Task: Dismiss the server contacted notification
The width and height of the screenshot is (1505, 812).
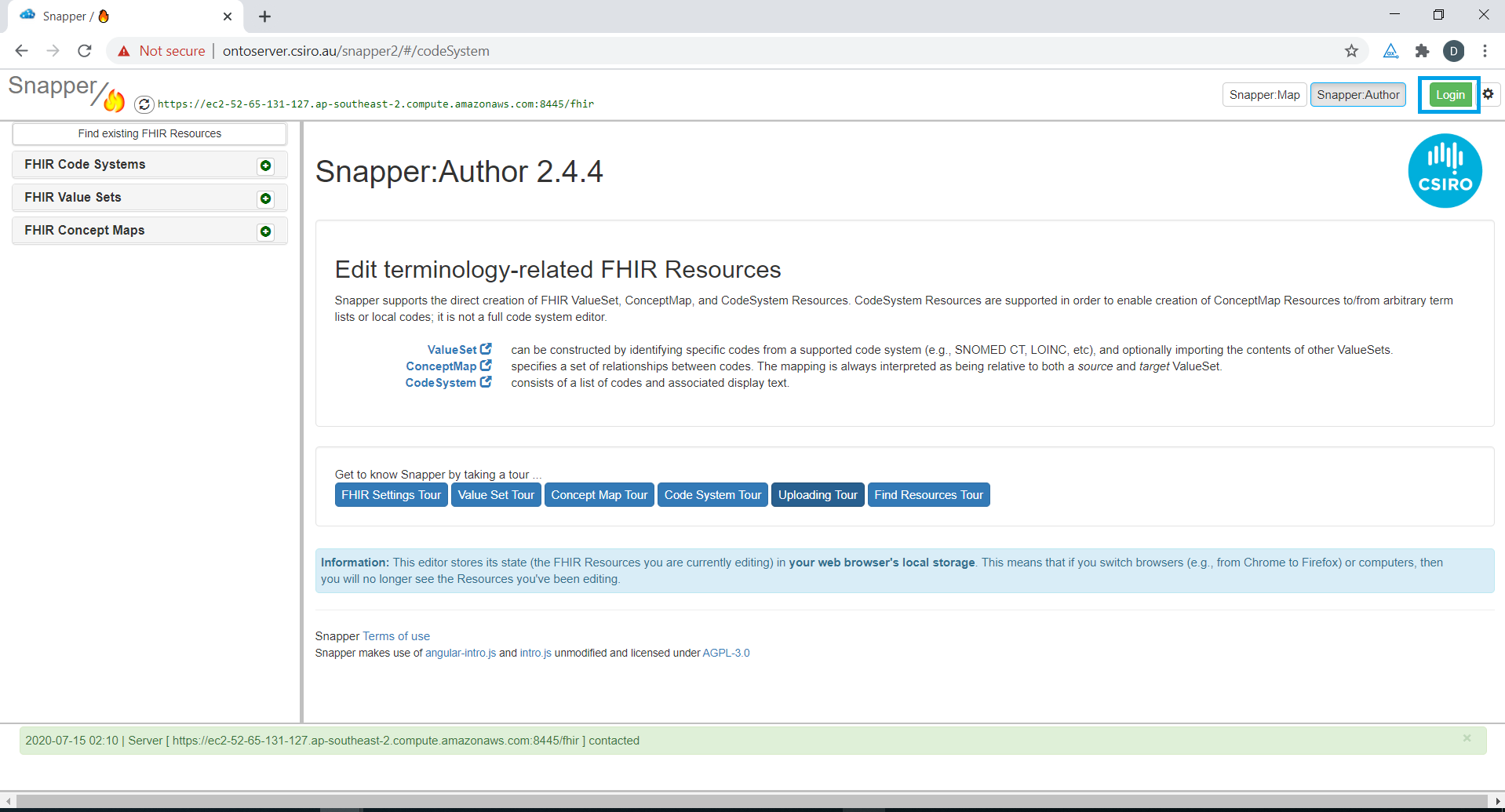Action: pos(1467,738)
